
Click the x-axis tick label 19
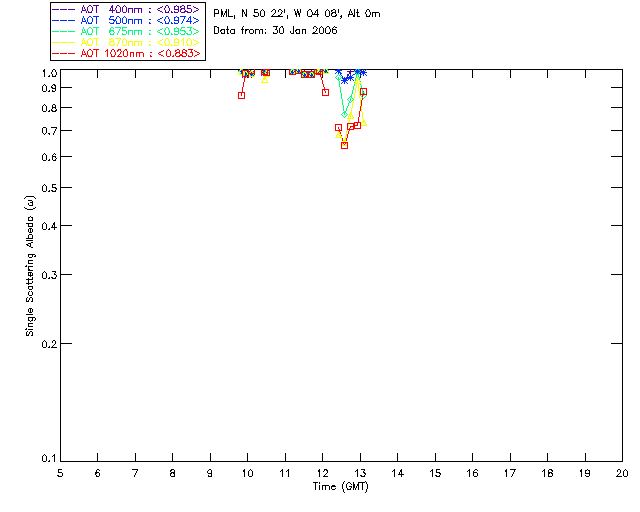(x=585, y=473)
